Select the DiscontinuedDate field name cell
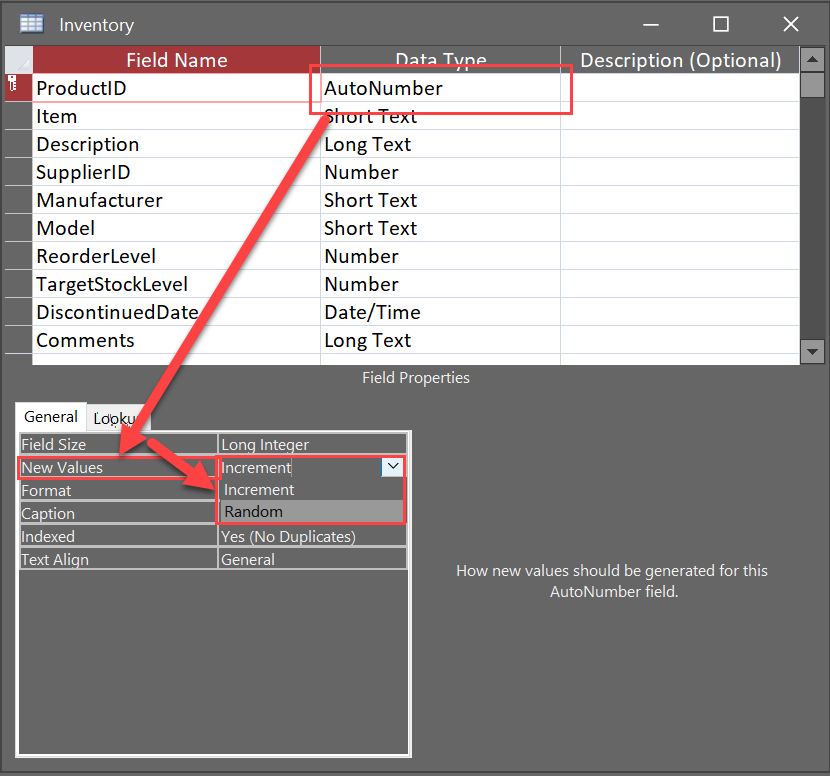830x776 pixels. pos(176,312)
